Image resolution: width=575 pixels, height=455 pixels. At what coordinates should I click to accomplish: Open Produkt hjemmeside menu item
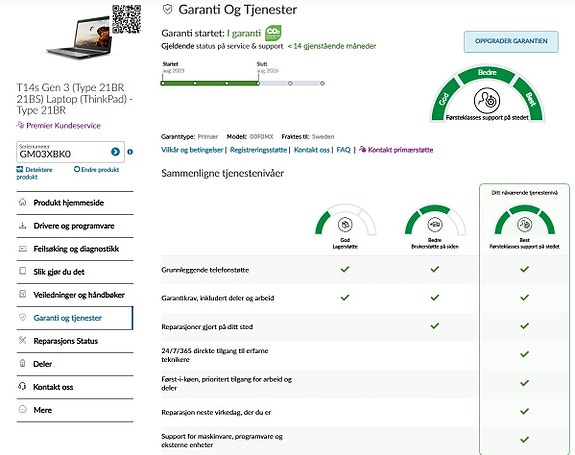tap(75, 203)
